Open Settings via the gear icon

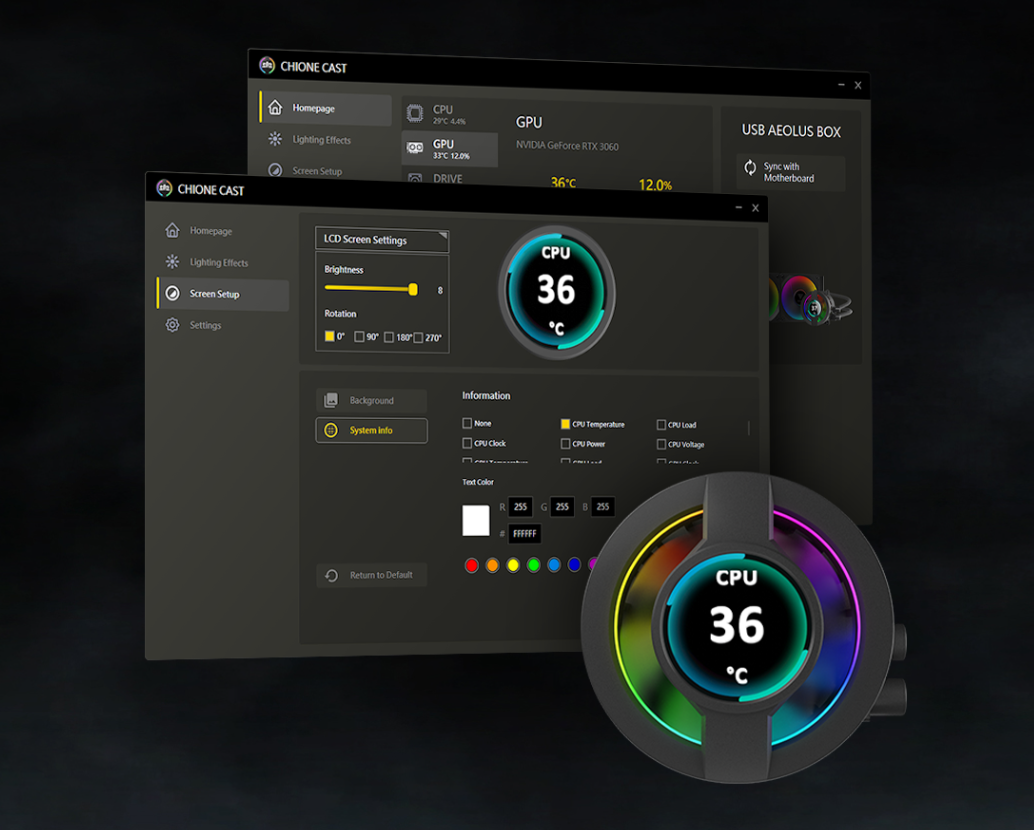(172, 324)
